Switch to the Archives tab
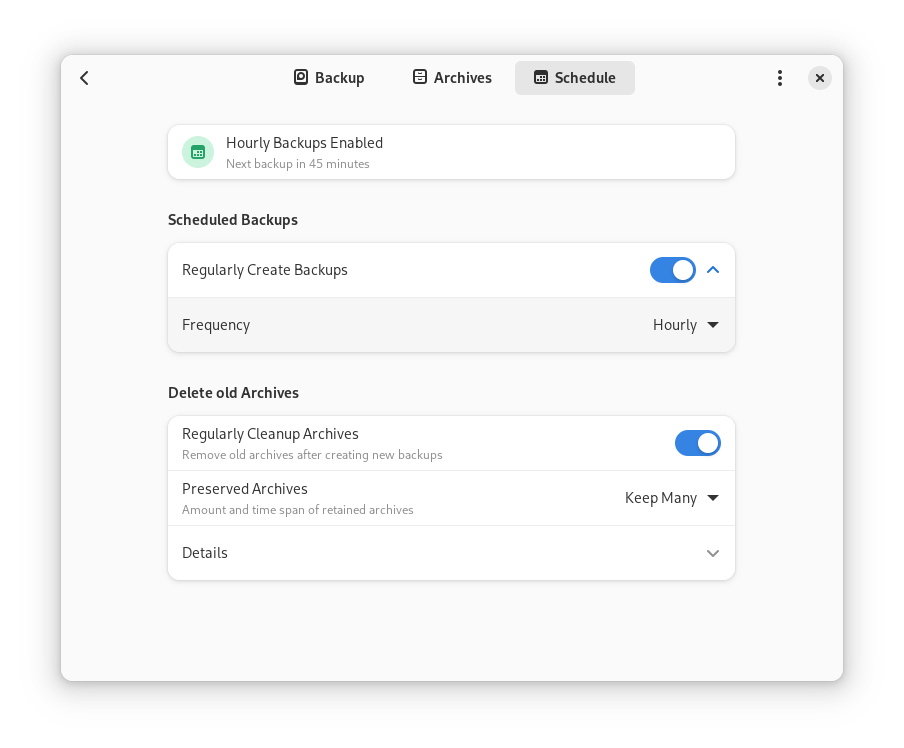904x748 pixels. (452, 78)
